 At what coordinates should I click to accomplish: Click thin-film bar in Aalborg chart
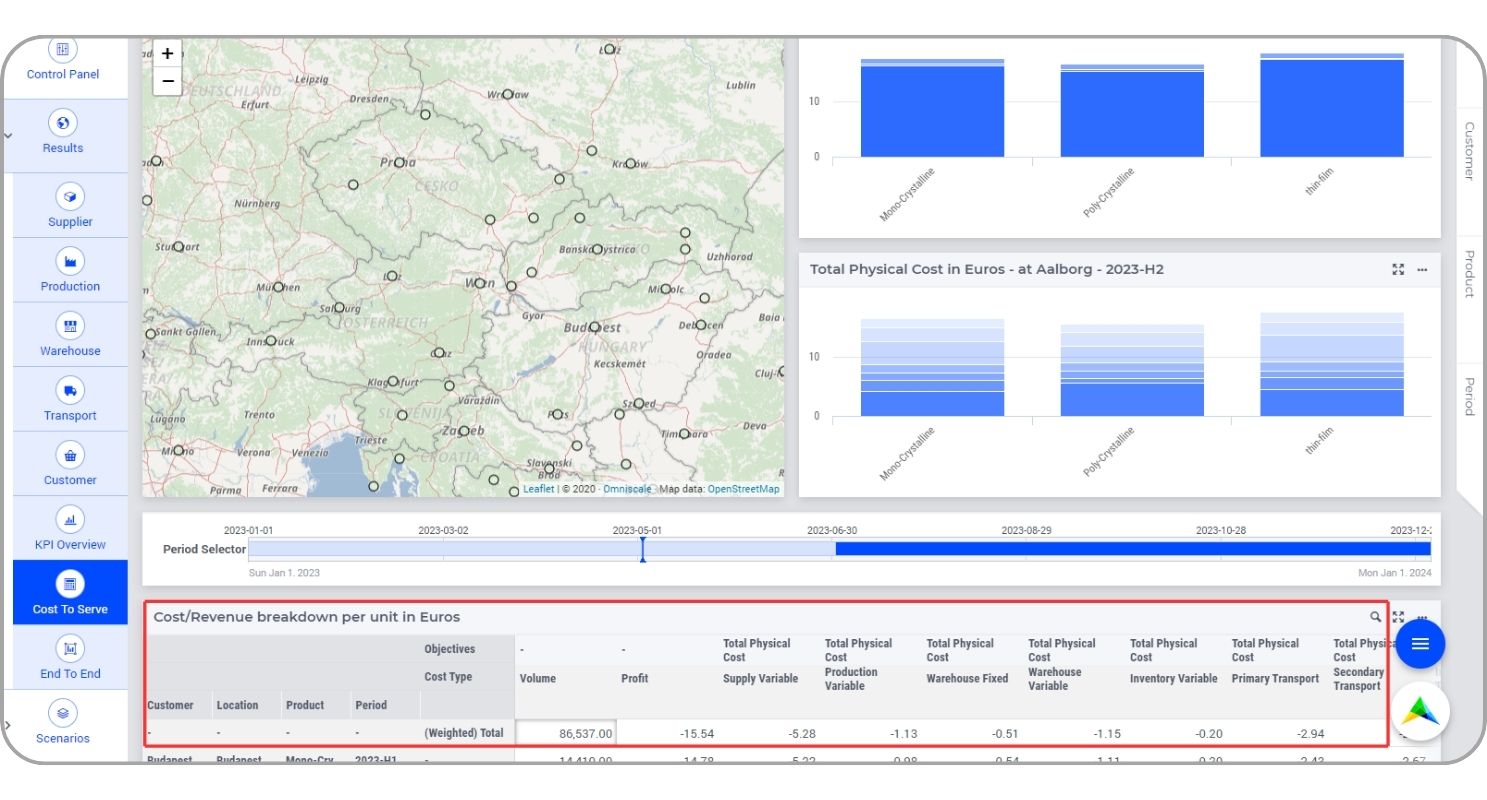coord(1332,364)
